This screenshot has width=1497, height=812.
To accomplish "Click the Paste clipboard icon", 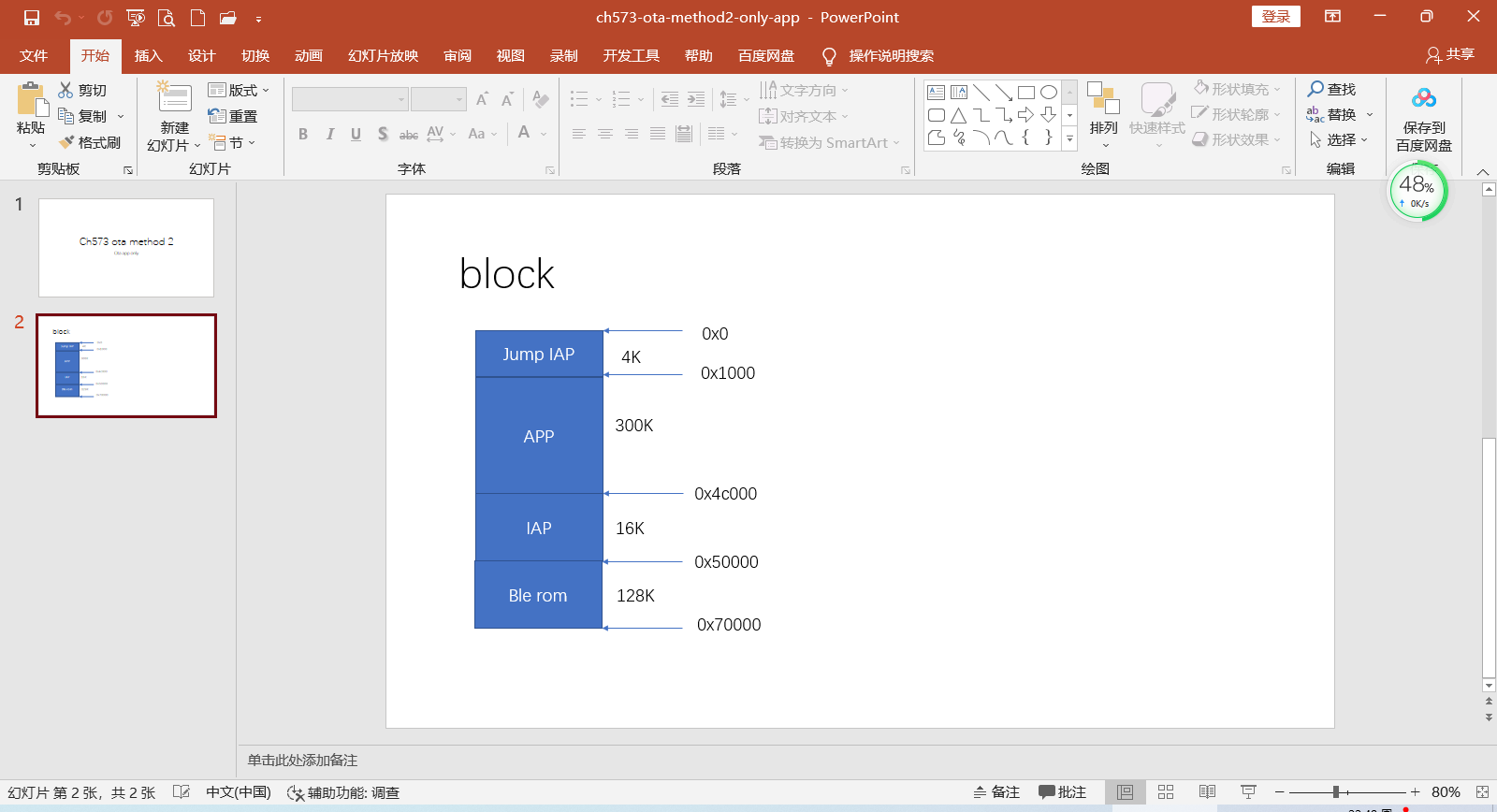I will pos(31,99).
